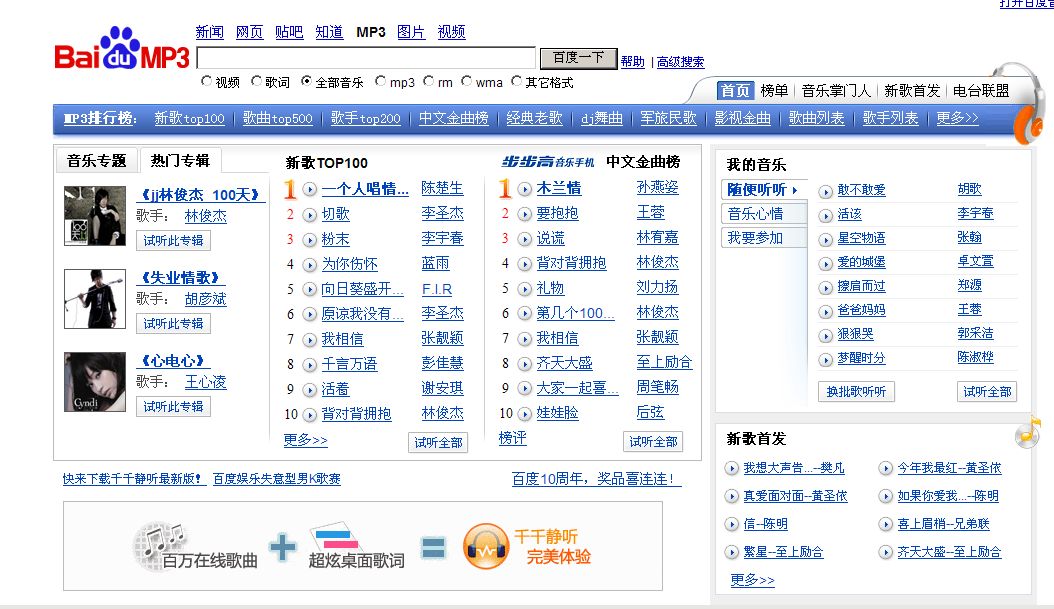Viewport: 1054px width, 609px height.
Task: Play 喜上眉梢 icon
Action: click(x=886, y=524)
